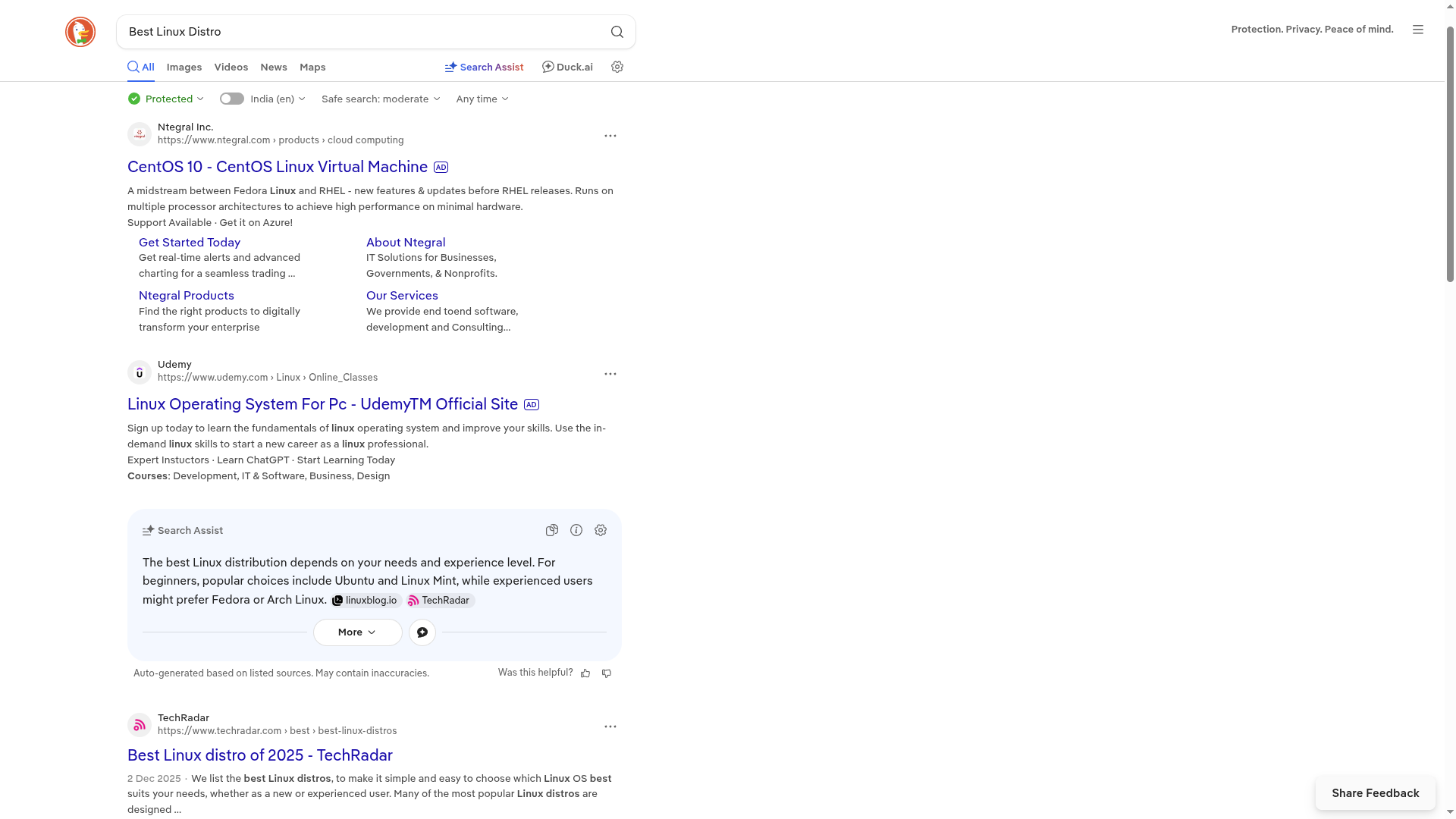Viewport: 1456px width, 819px height.
Task: Open the hamburger menu icon
Action: pyautogui.click(x=1418, y=30)
